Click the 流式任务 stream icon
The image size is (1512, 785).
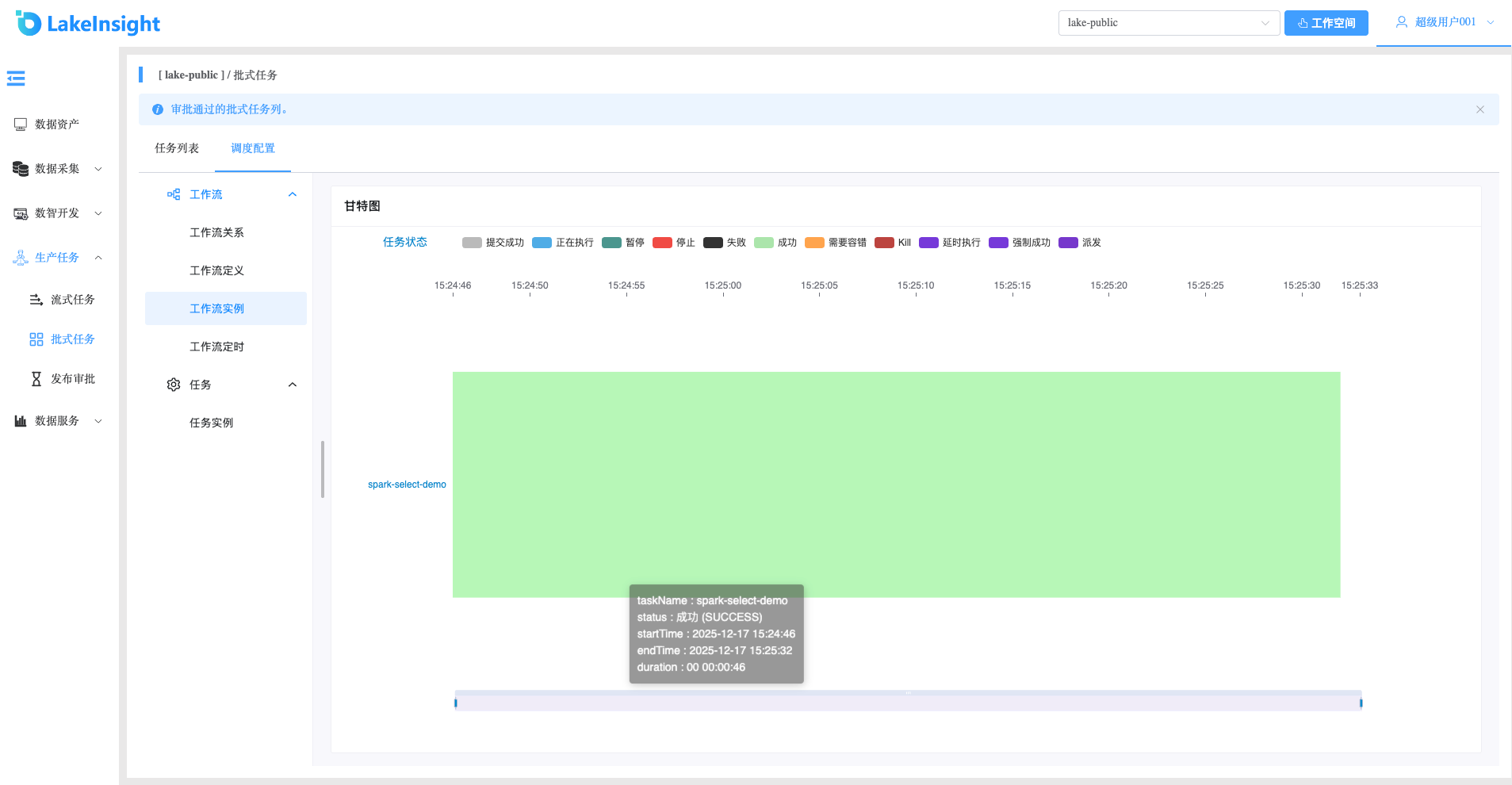[x=36, y=300]
